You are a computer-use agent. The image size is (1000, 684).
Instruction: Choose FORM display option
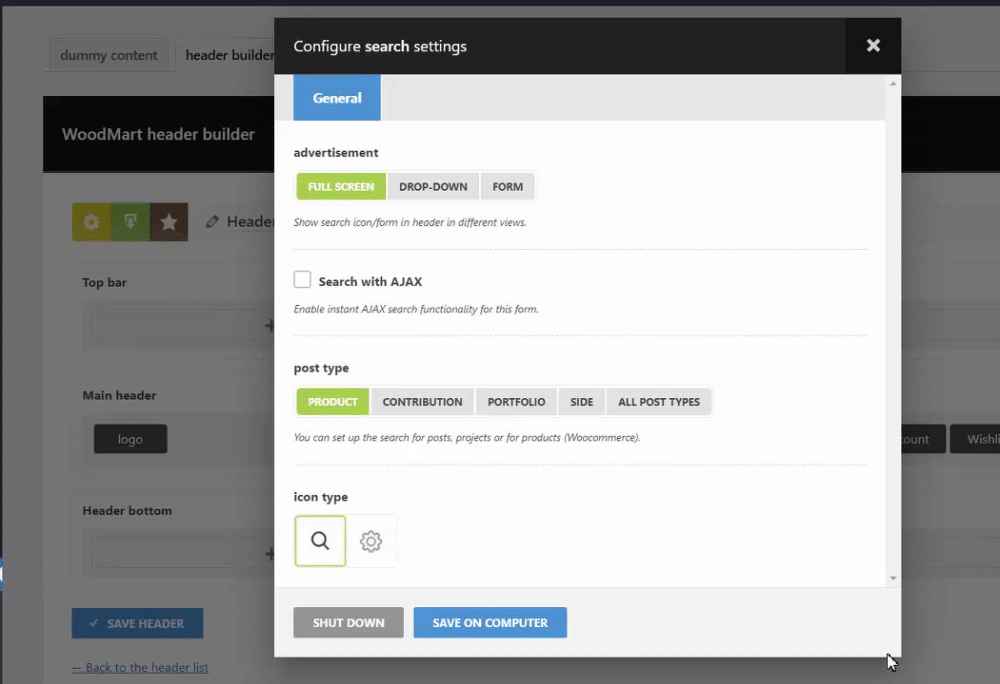(508, 186)
